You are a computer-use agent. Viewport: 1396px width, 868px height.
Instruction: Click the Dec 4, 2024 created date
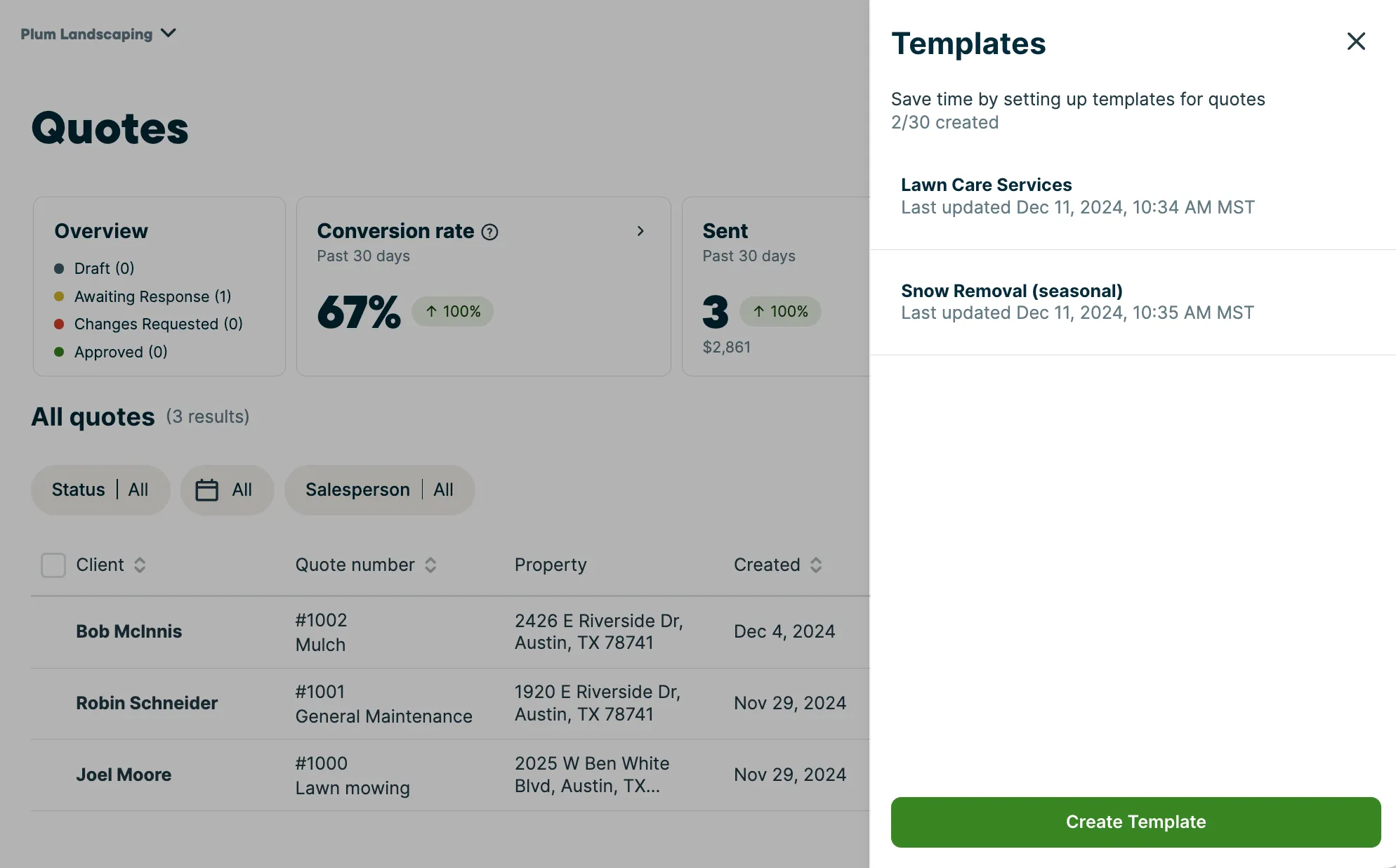pyautogui.click(x=784, y=631)
